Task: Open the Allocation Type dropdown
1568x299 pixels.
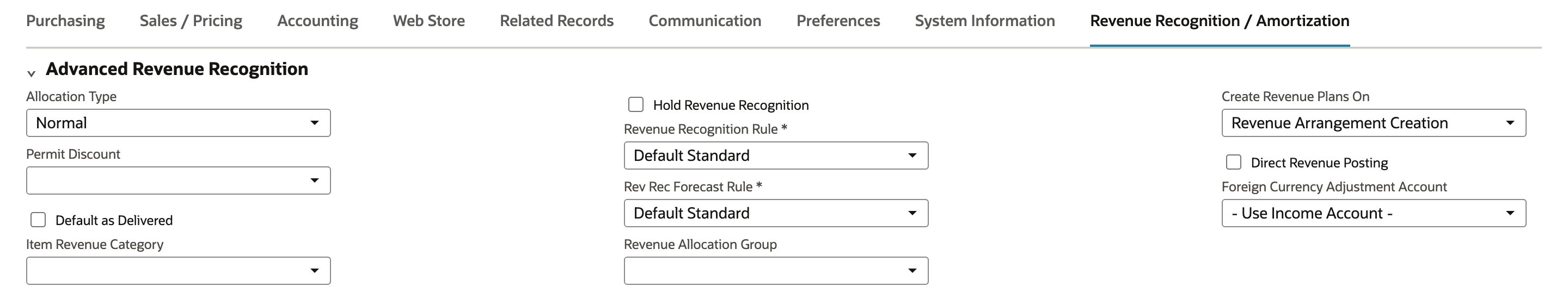Action: pyautogui.click(x=179, y=123)
